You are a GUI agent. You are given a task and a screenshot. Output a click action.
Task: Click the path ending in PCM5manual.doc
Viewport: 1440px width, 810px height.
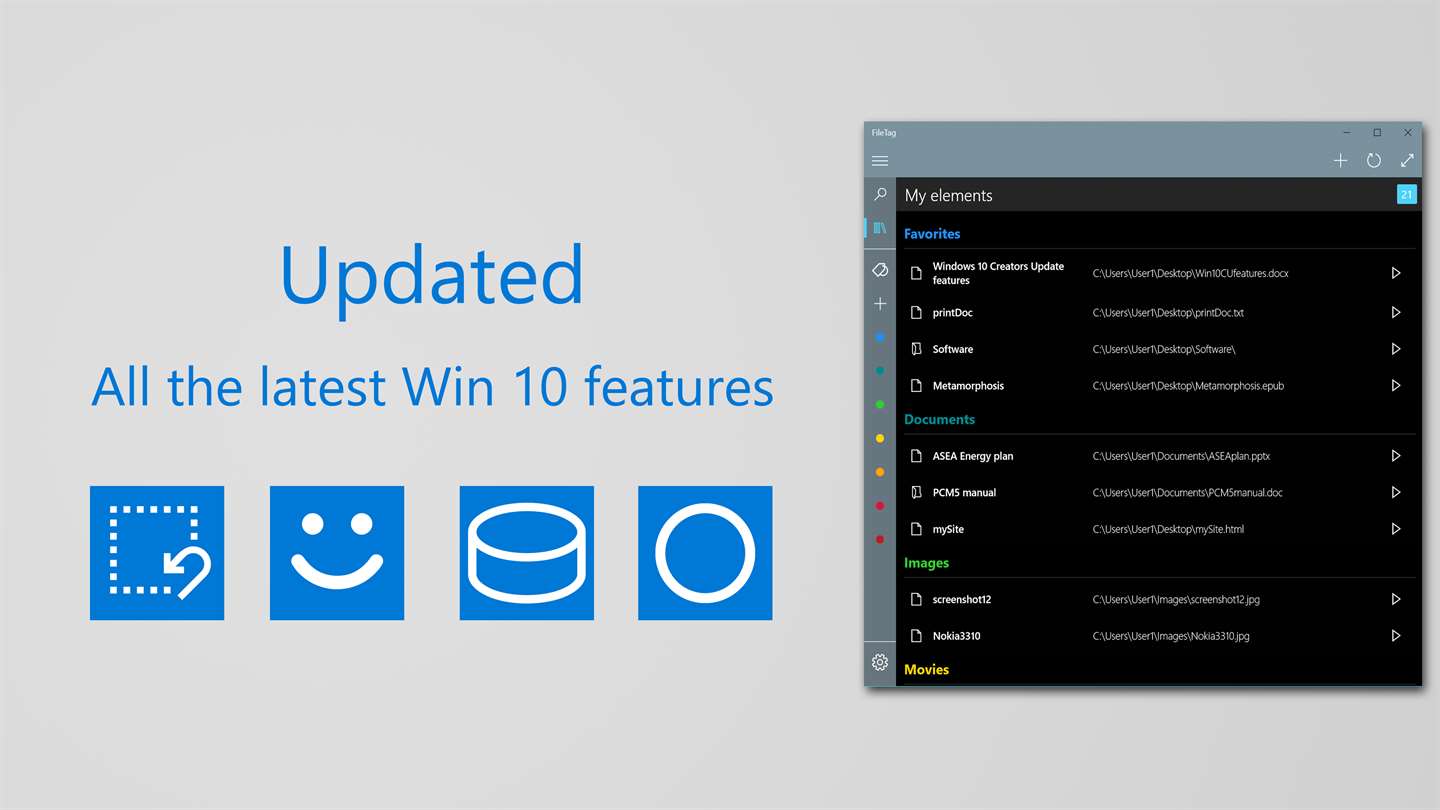(1187, 492)
